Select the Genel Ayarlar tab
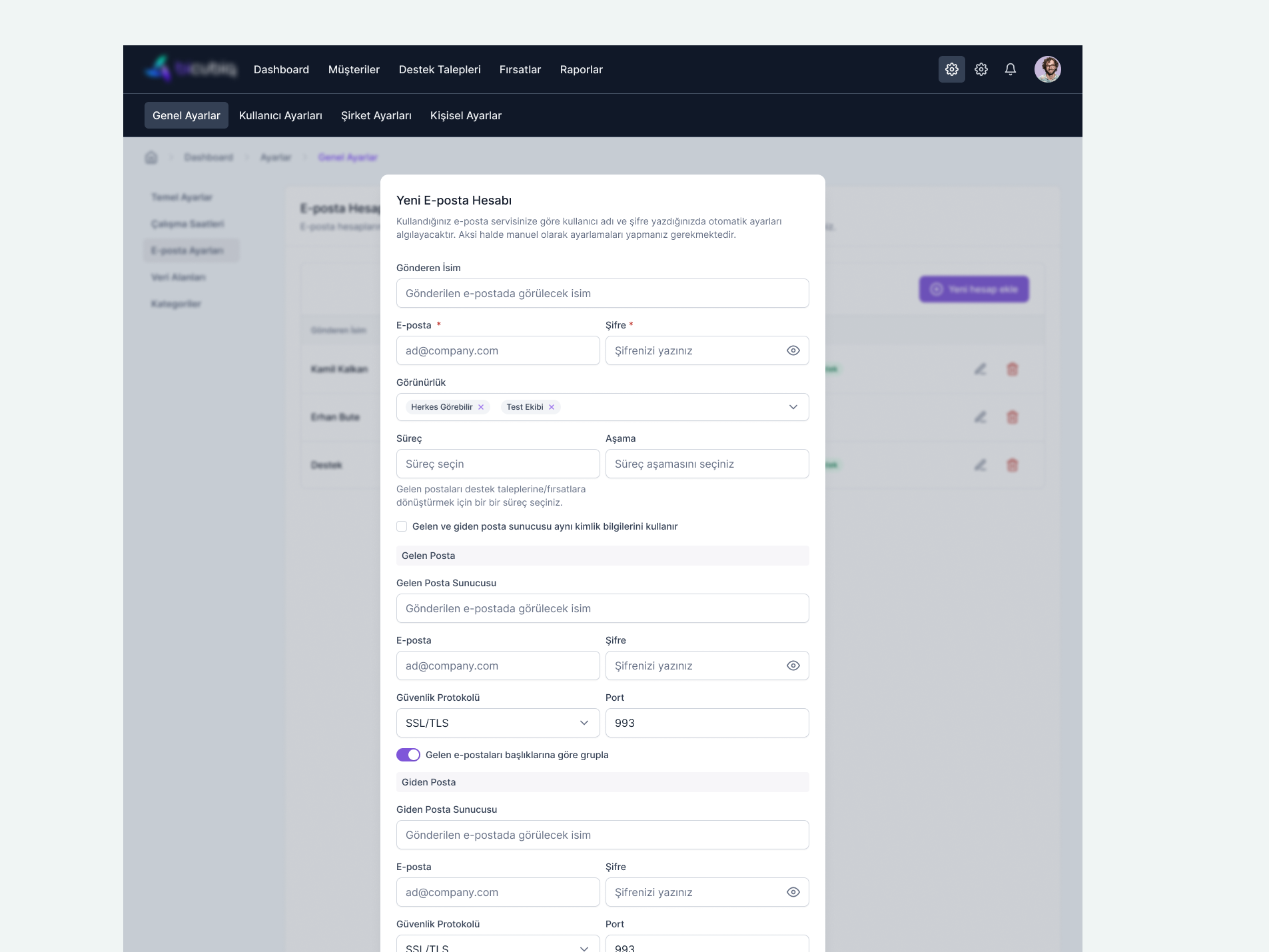 click(x=187, y=115)
